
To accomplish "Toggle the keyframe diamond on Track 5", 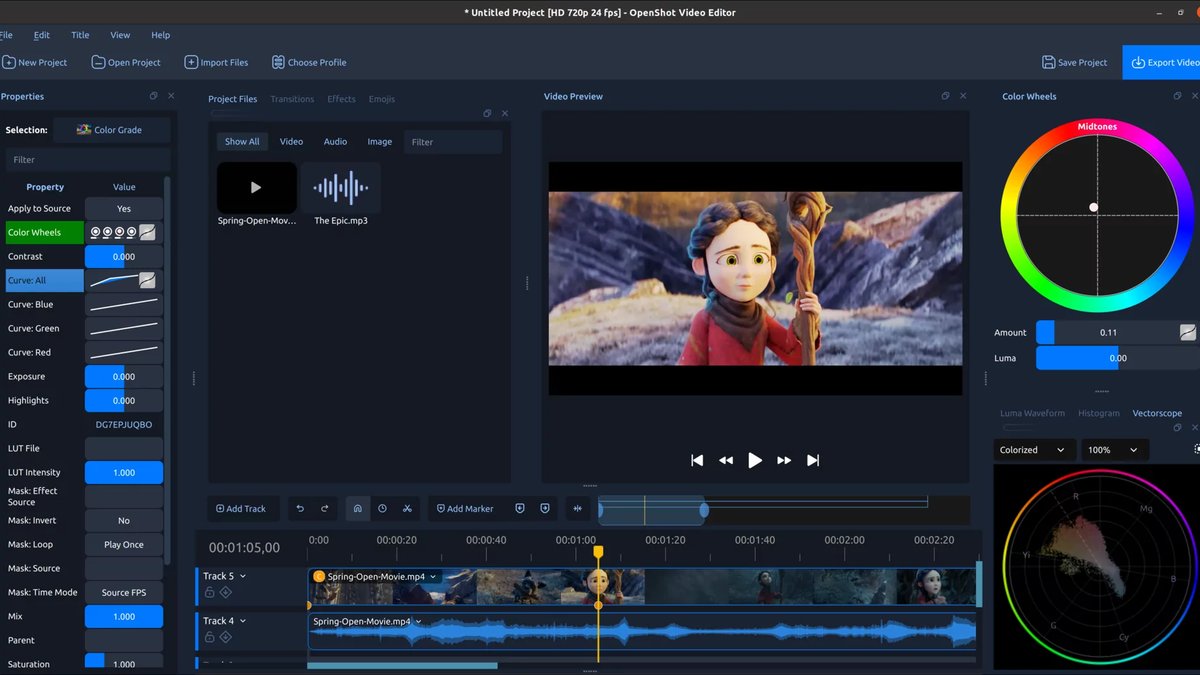I will pyautogui.click(x=226, y=592).
